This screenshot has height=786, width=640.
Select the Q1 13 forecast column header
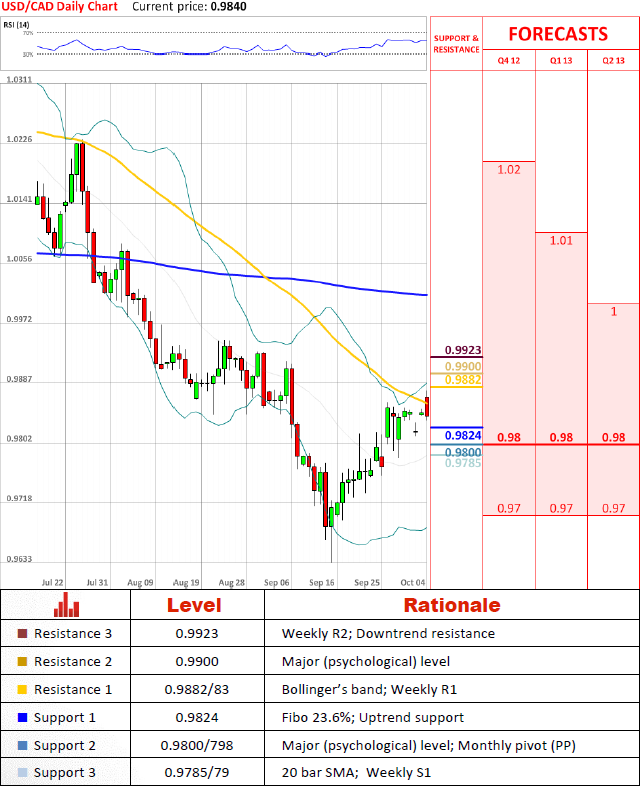pos(561,61)
